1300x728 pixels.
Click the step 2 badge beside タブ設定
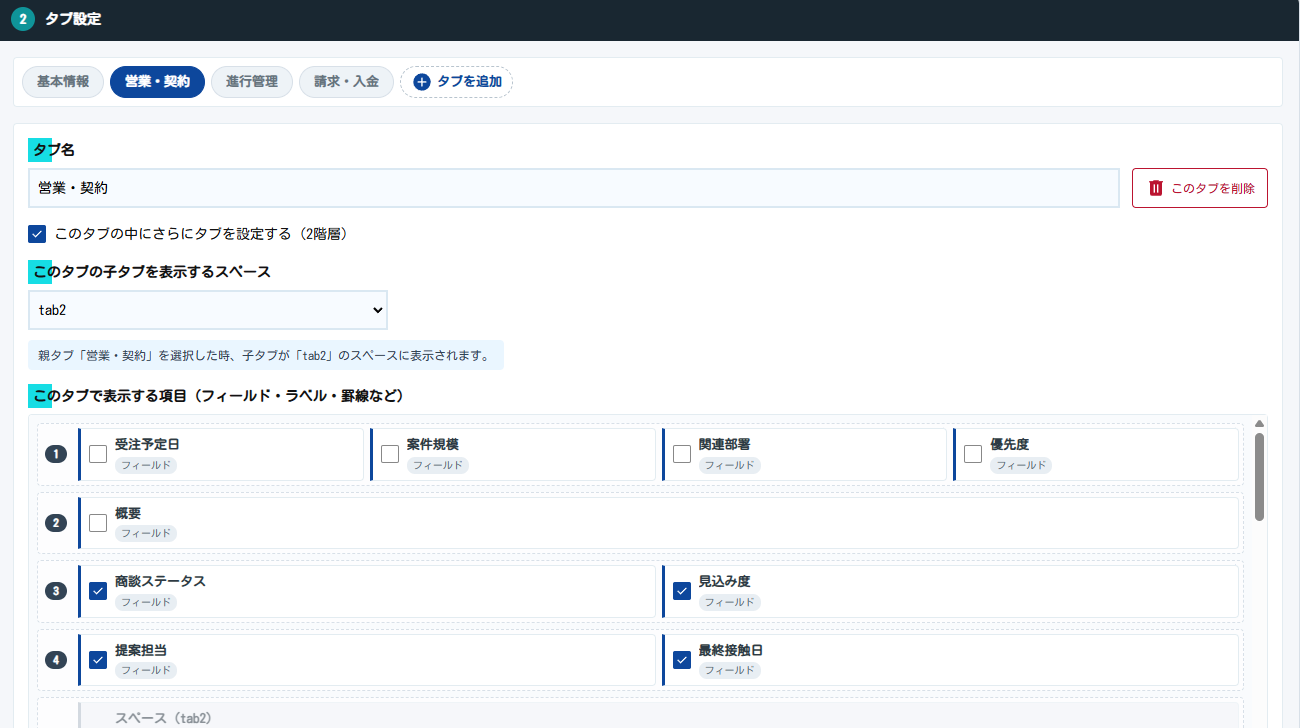point(22,19)
